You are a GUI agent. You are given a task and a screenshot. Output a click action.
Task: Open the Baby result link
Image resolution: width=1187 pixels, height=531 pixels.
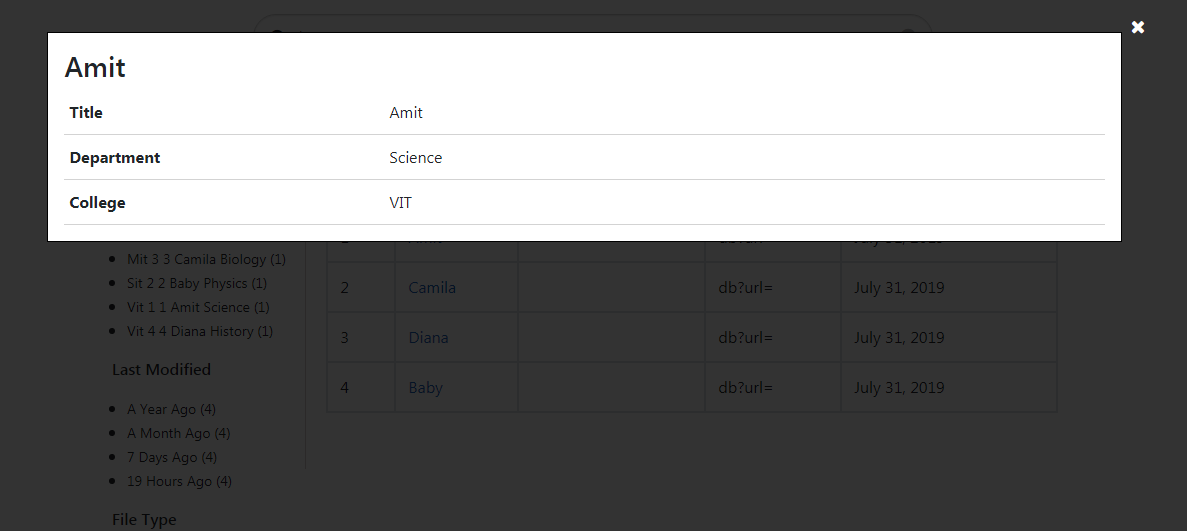[425, 388]
